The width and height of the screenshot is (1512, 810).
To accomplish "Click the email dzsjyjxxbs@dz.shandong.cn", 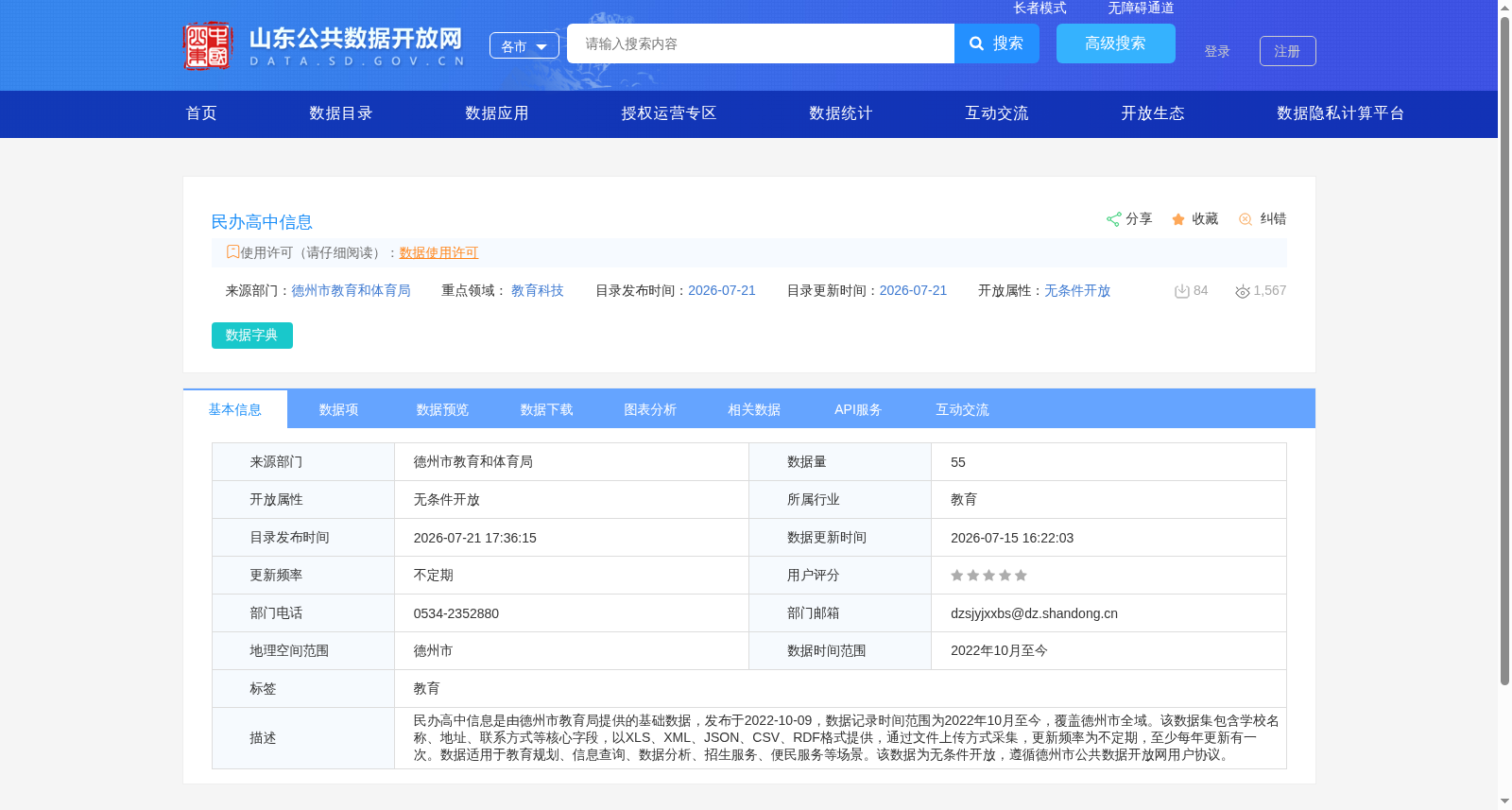I will tap(1034, 613).
